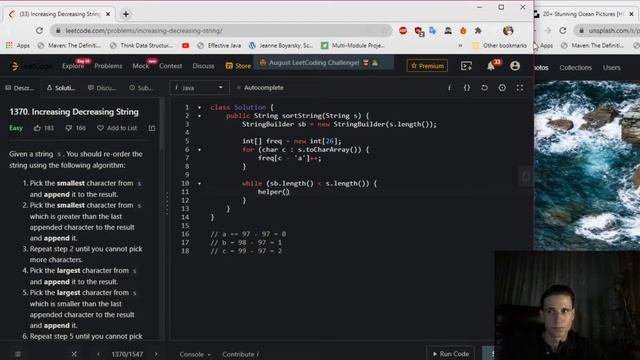640x360 pixels.
Task: Click the Easy difficulty label
Action: click(x=16, y=128)
